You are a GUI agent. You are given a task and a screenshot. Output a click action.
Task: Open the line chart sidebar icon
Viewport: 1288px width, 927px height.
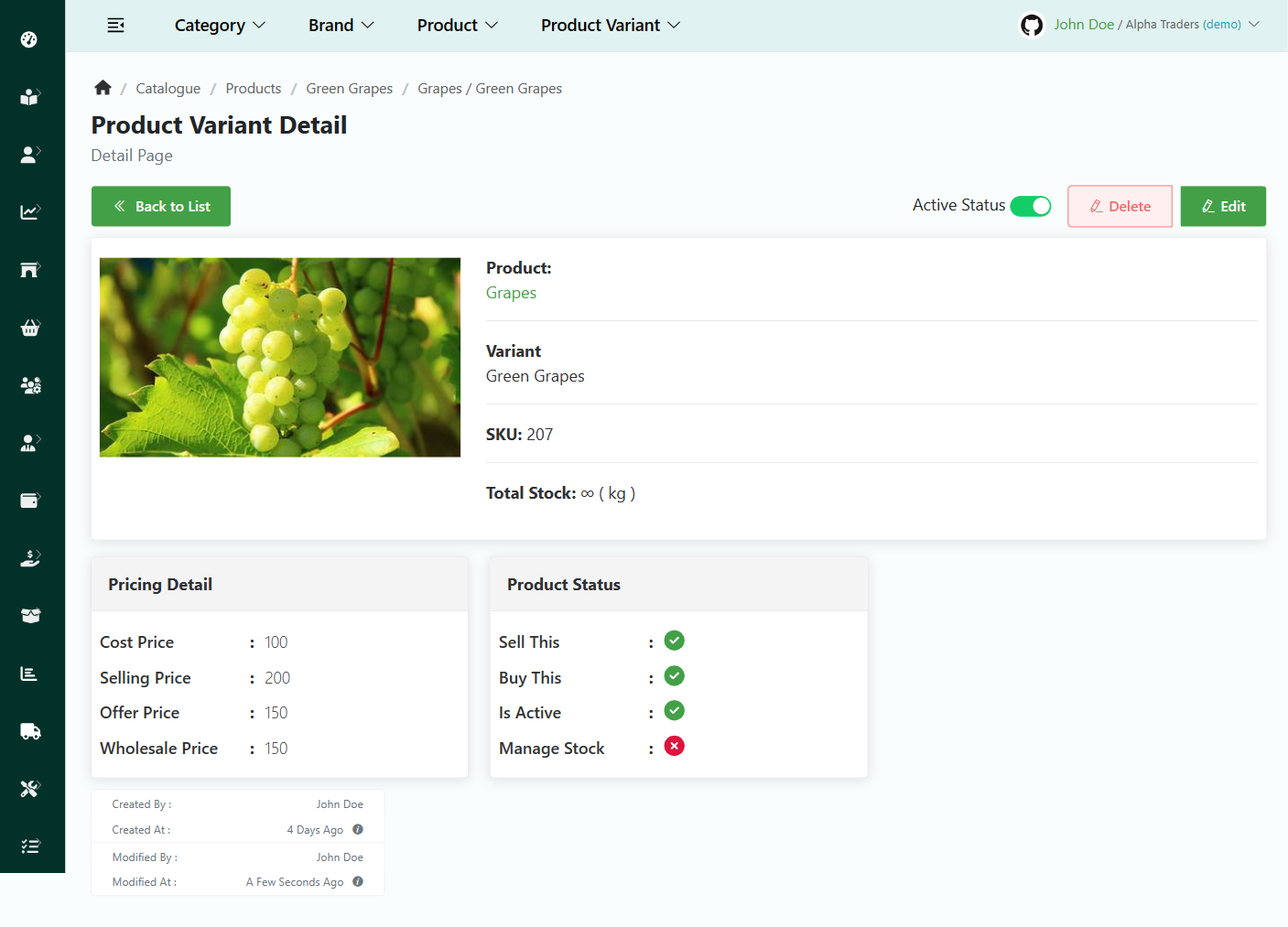pos(30,212)
